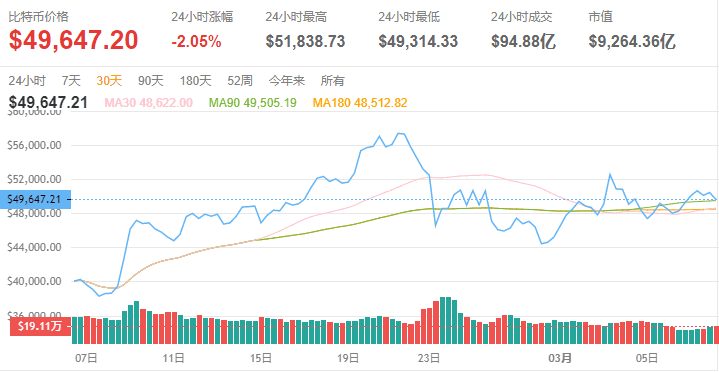This screenshot has height=372, width=719.
Task: Click the $44,000.00 axis label
Action: [35, 247]
